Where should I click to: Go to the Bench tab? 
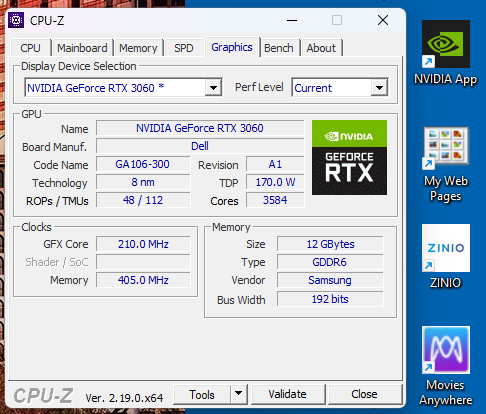pos(279,48)
